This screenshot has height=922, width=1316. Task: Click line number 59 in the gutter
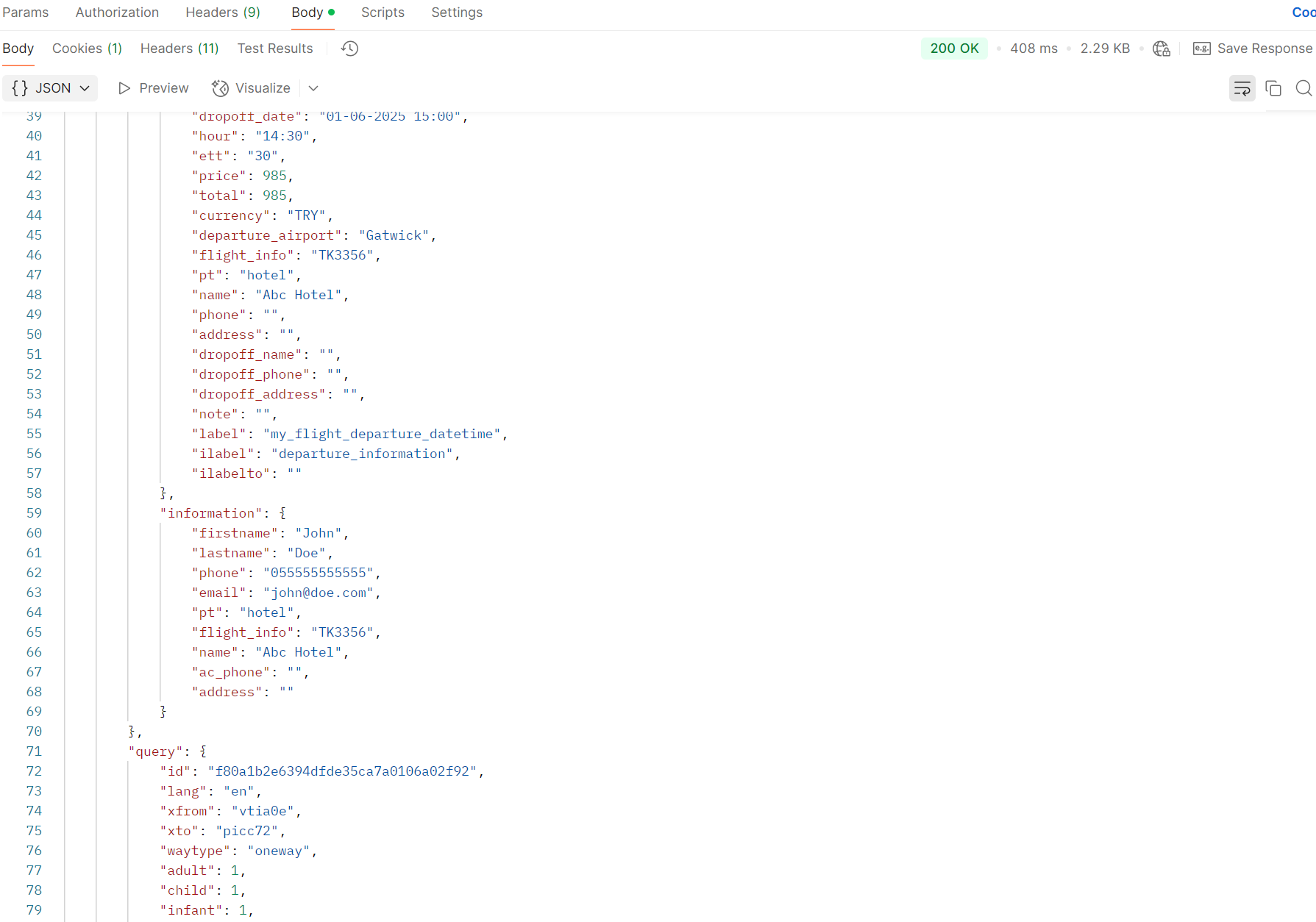click(x=34, y=513)
